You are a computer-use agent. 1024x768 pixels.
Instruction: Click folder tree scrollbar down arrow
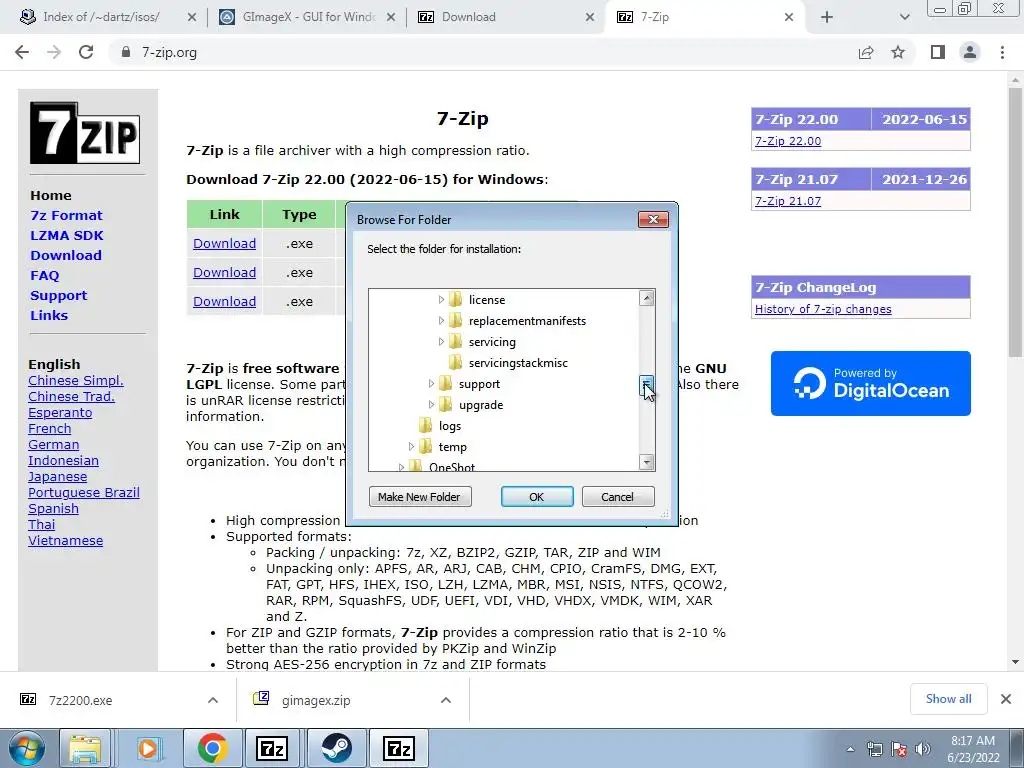pos(647,462)
